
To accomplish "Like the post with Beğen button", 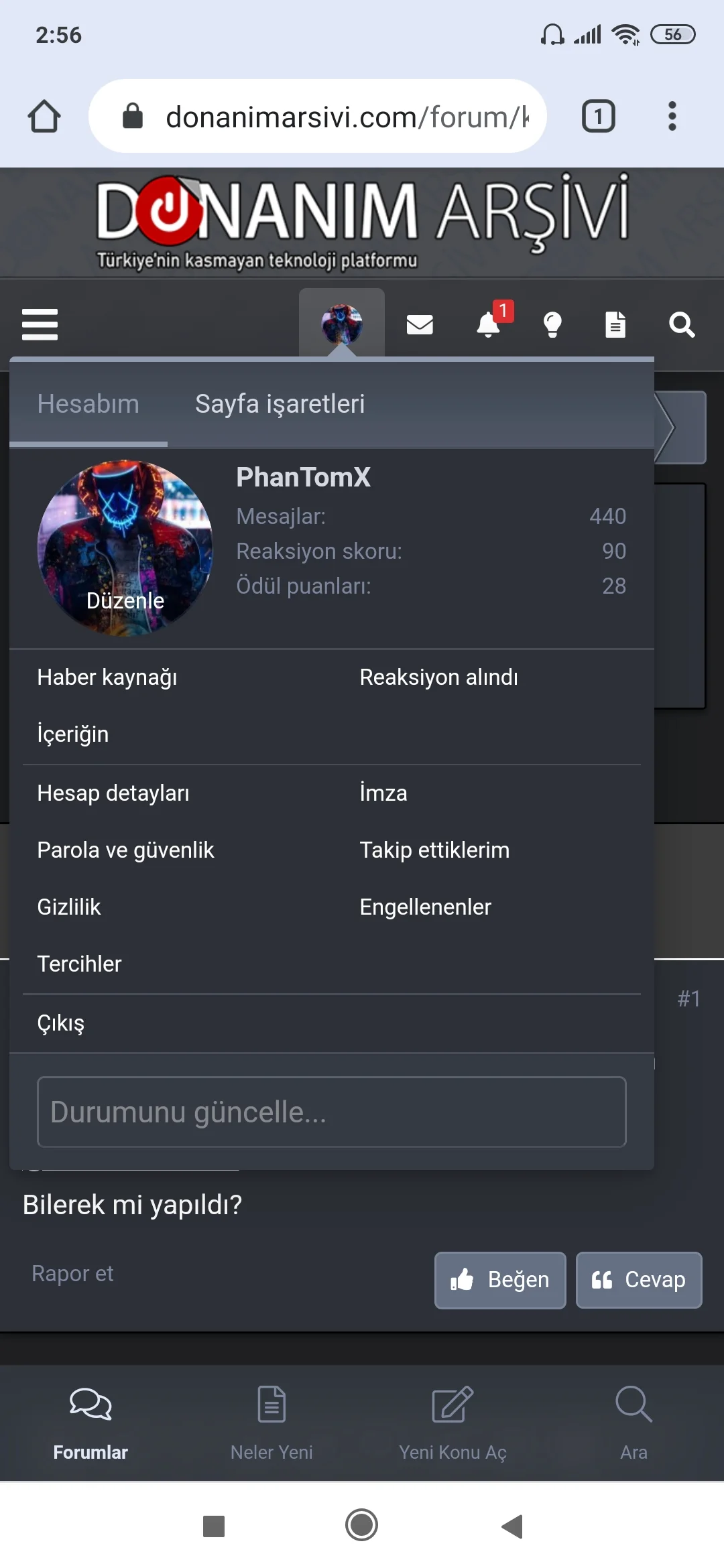I will 500,1280.
